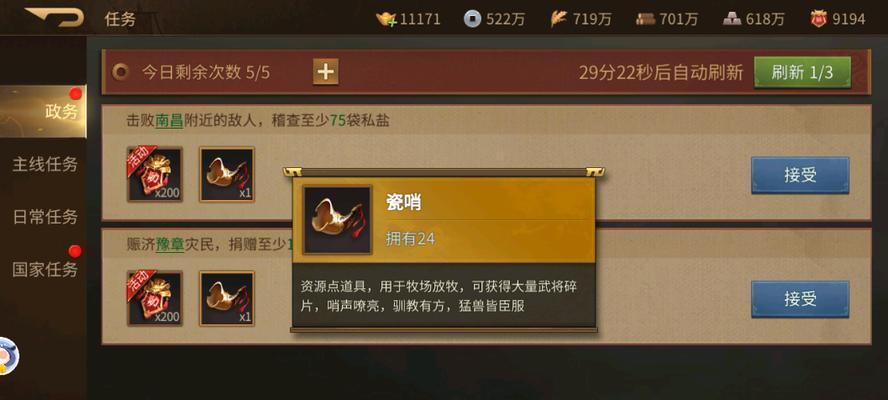Screen dimensions: 888x400
Task: Tap the 瓷哨 x1 reward in first task
Action: (x=227, y=175)
